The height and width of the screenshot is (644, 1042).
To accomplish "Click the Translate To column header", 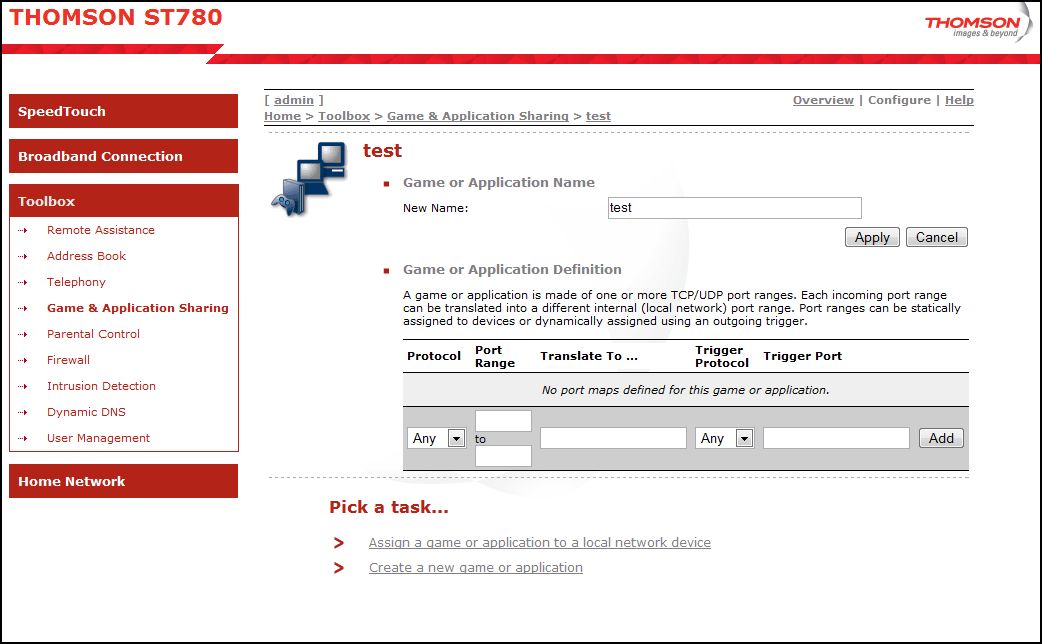I will point(589,356).
